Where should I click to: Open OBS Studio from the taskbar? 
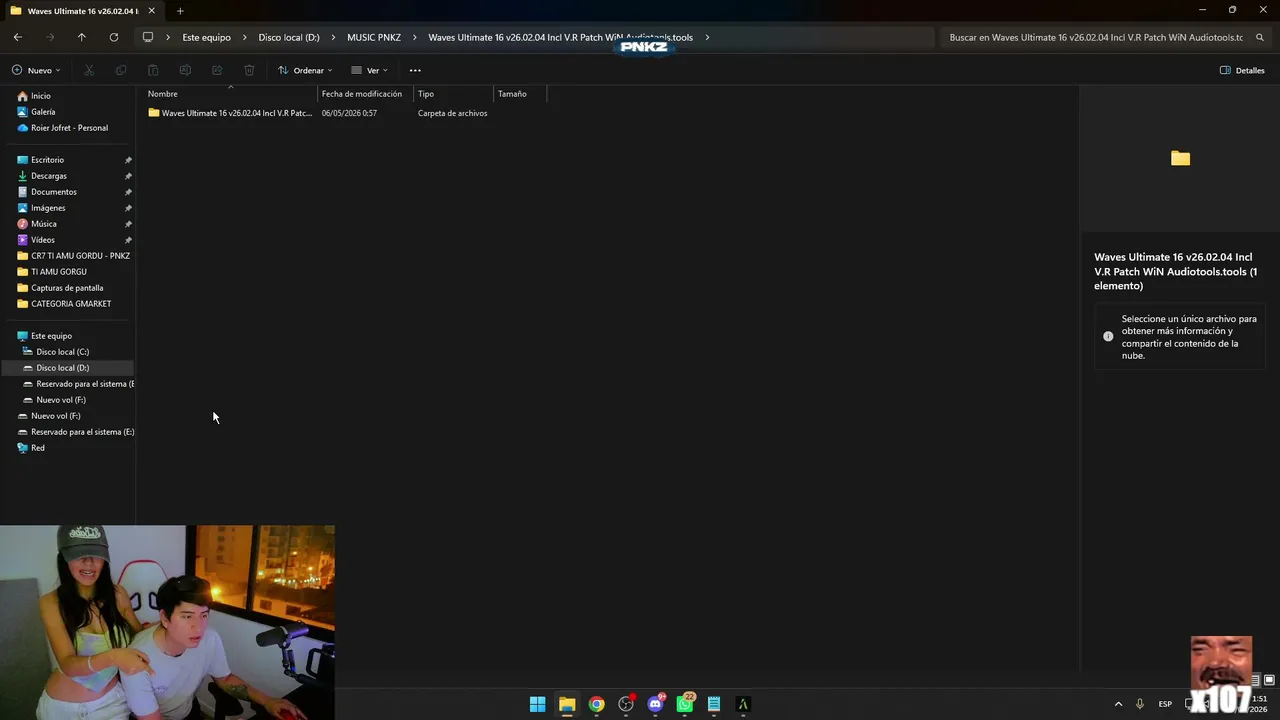point(626,704)
